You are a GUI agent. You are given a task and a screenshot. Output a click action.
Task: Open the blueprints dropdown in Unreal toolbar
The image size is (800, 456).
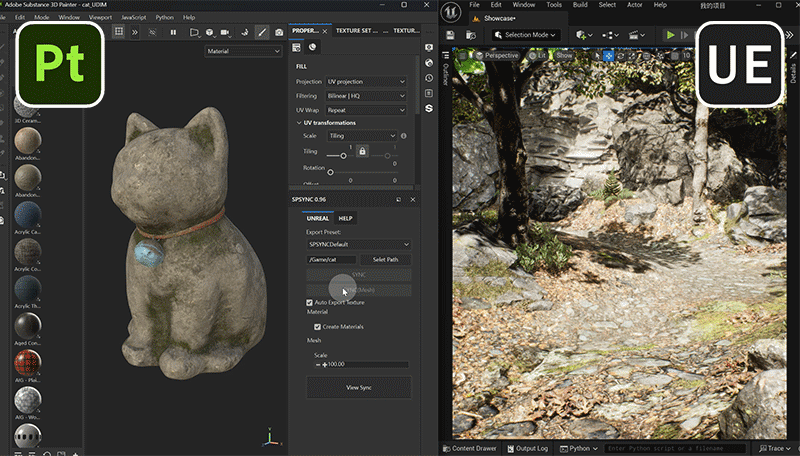coord(610,35)
